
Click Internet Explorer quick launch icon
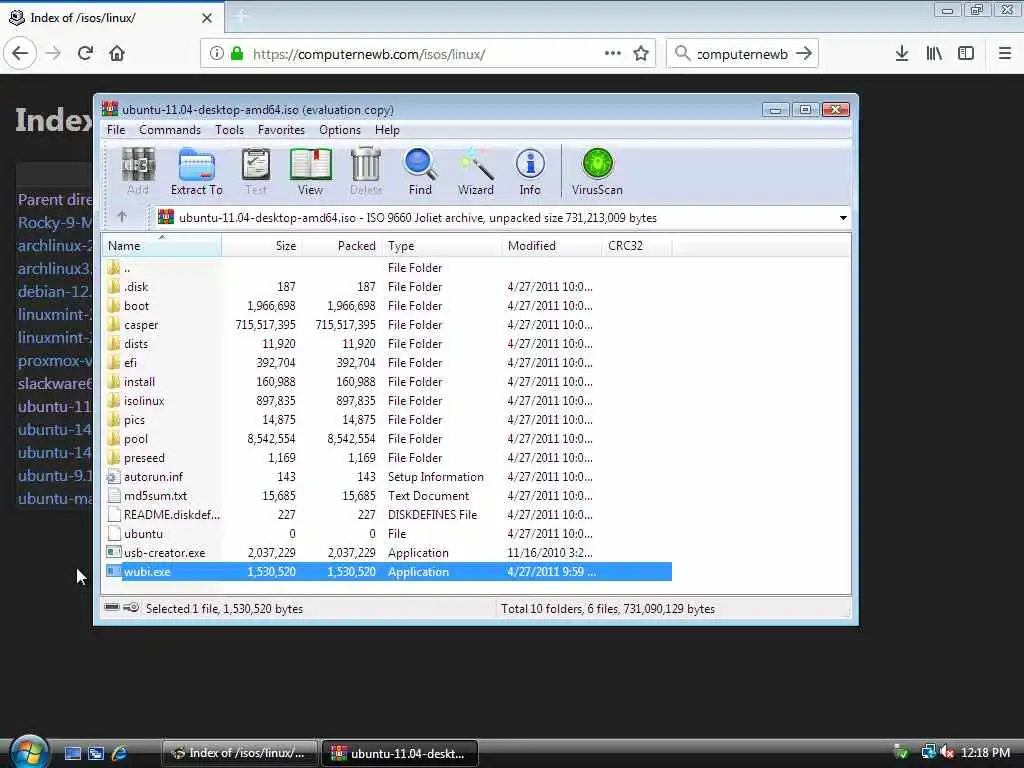point(120,753)
